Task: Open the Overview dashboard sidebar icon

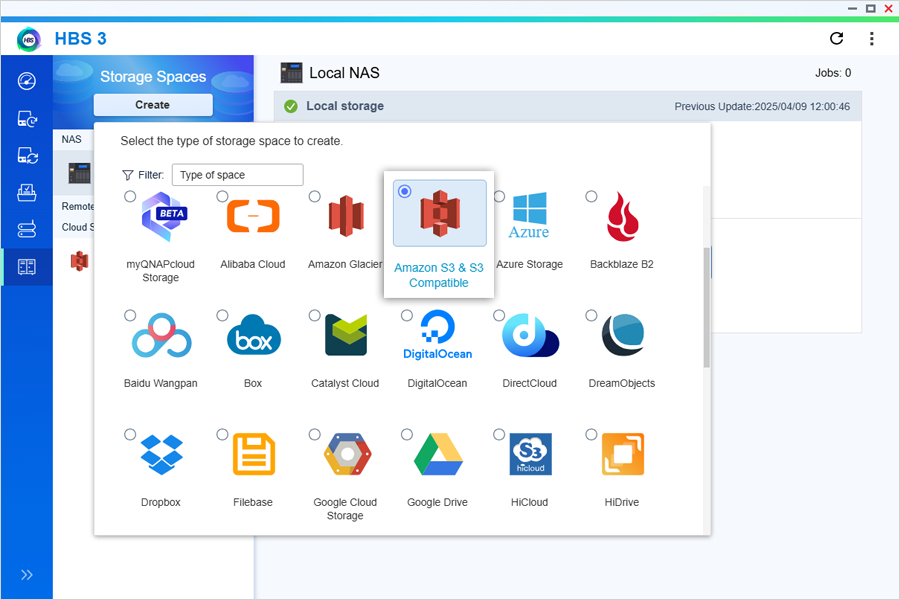Action: click(26, 81)
